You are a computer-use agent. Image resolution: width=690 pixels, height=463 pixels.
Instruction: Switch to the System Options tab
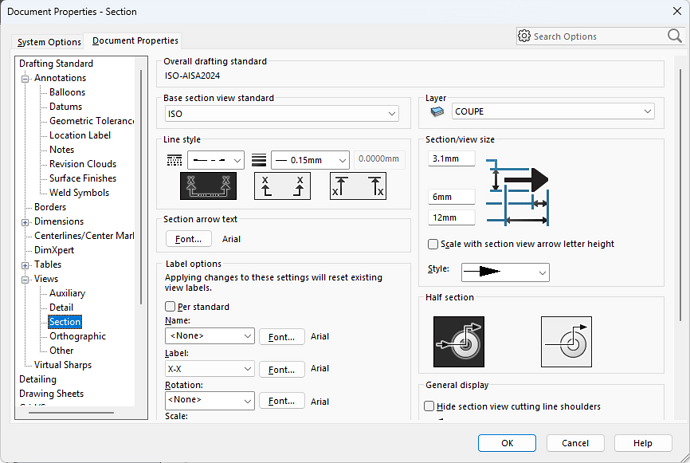pos(51,41)
